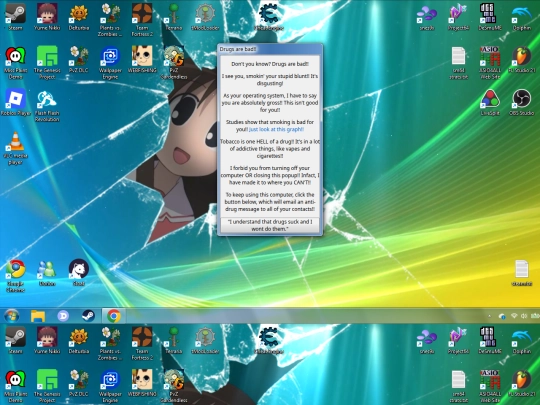Open the LiveSplit desktop shortcut
540x405 pixels.
[490, 102]
